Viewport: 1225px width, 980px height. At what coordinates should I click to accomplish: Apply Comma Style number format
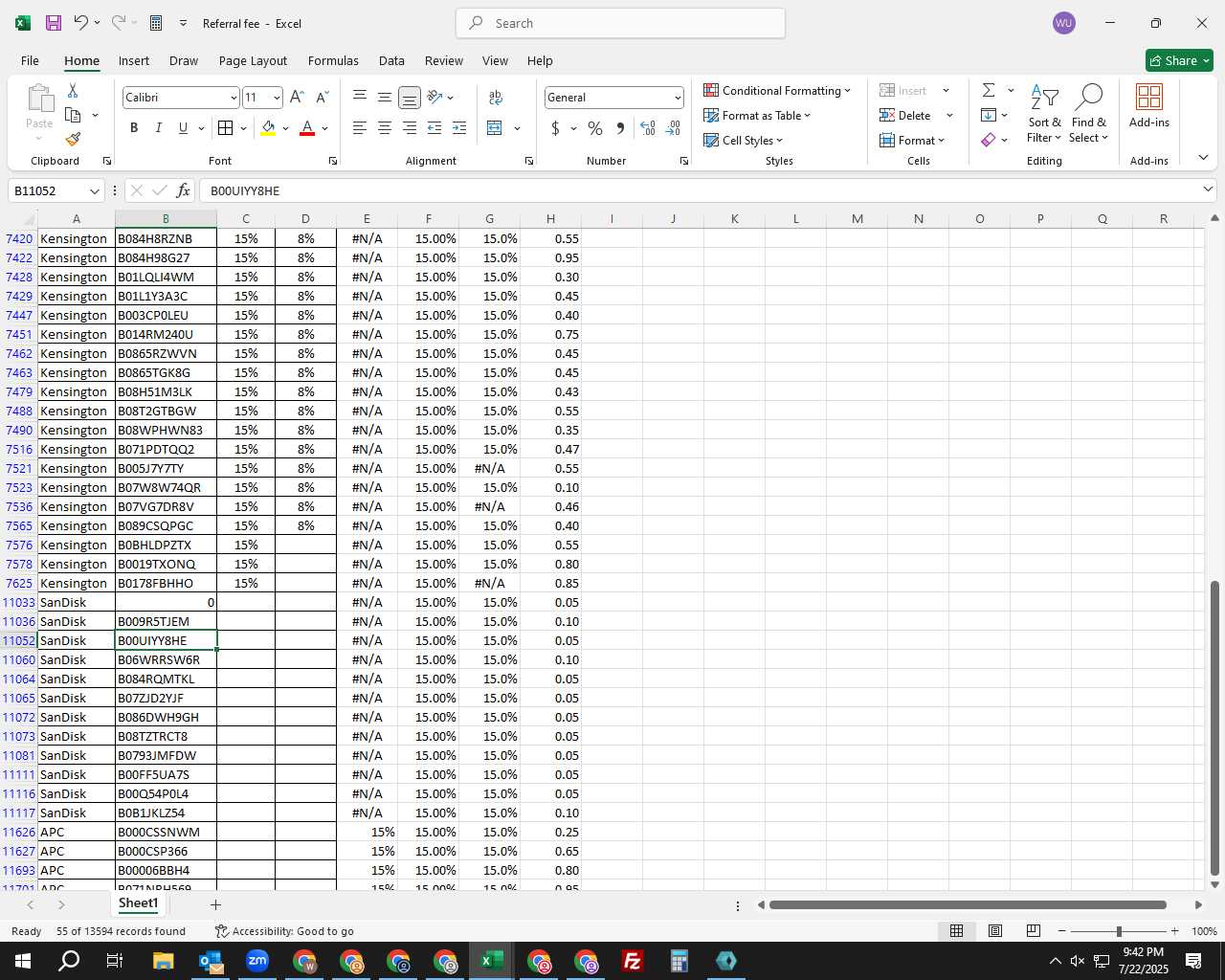tap(620, 128)
